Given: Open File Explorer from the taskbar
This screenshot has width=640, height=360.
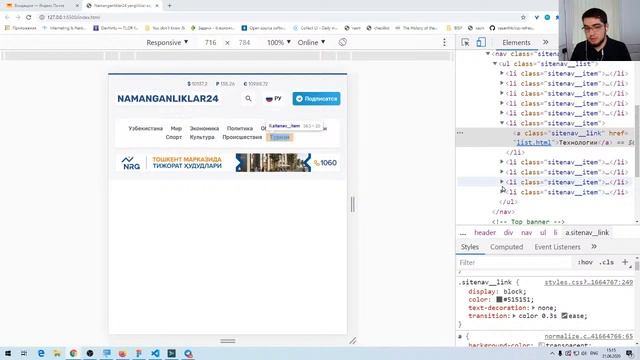Looking at the screenshot, I should 57,353.
